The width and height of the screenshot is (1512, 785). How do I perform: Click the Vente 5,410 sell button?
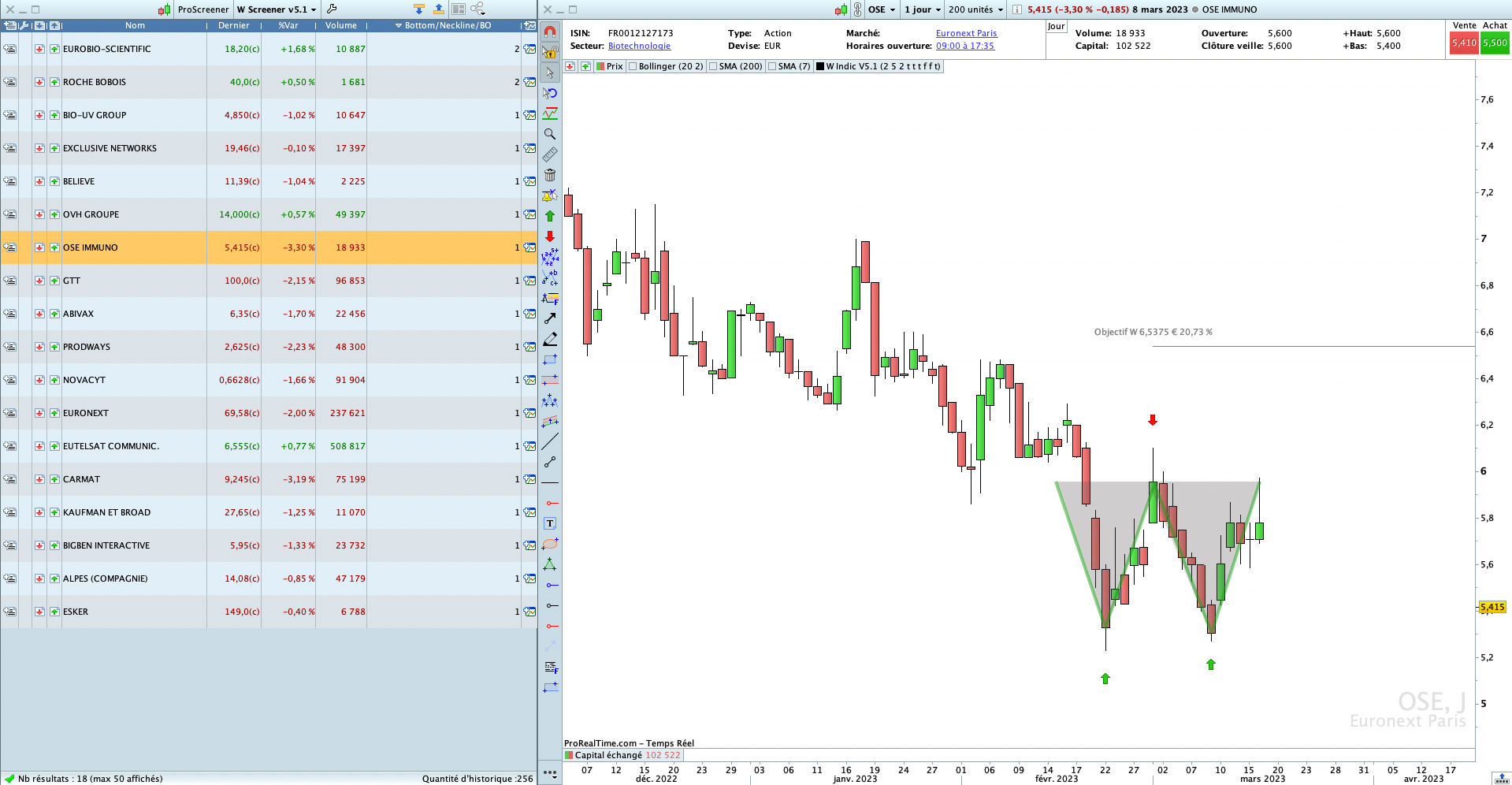(x=1464, y=43)
